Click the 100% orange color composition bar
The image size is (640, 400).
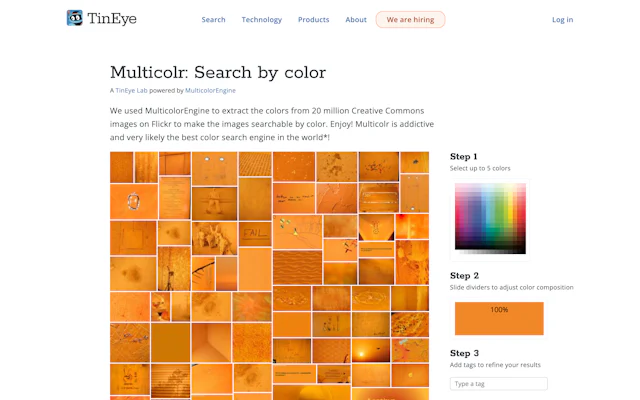pos(499,318)
